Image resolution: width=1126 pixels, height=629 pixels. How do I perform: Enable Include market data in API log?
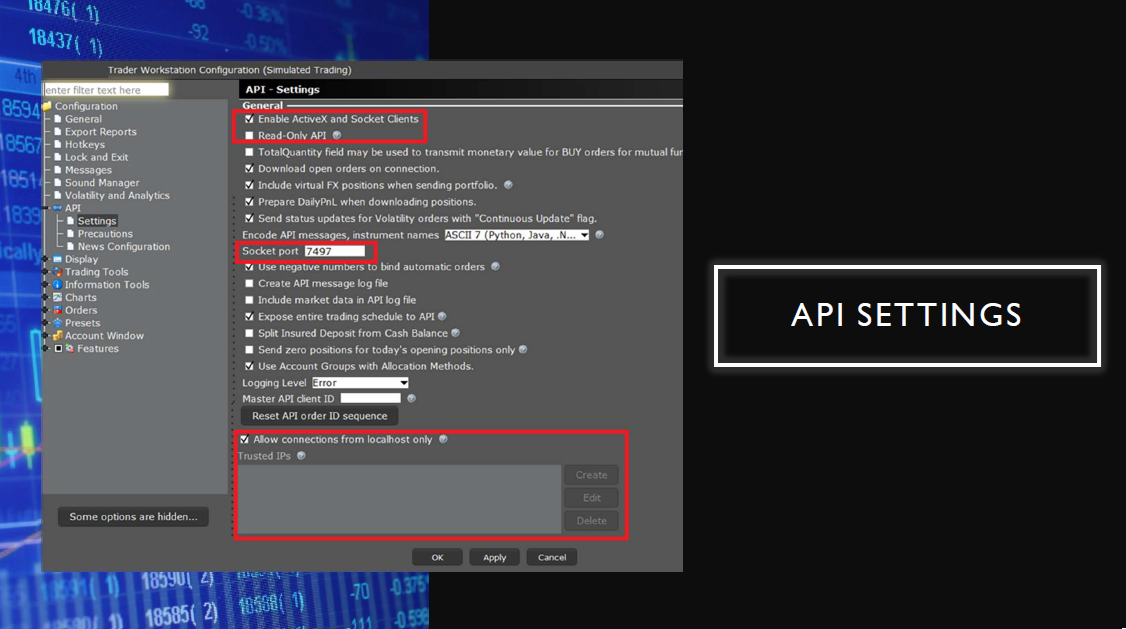coord(249,300)
